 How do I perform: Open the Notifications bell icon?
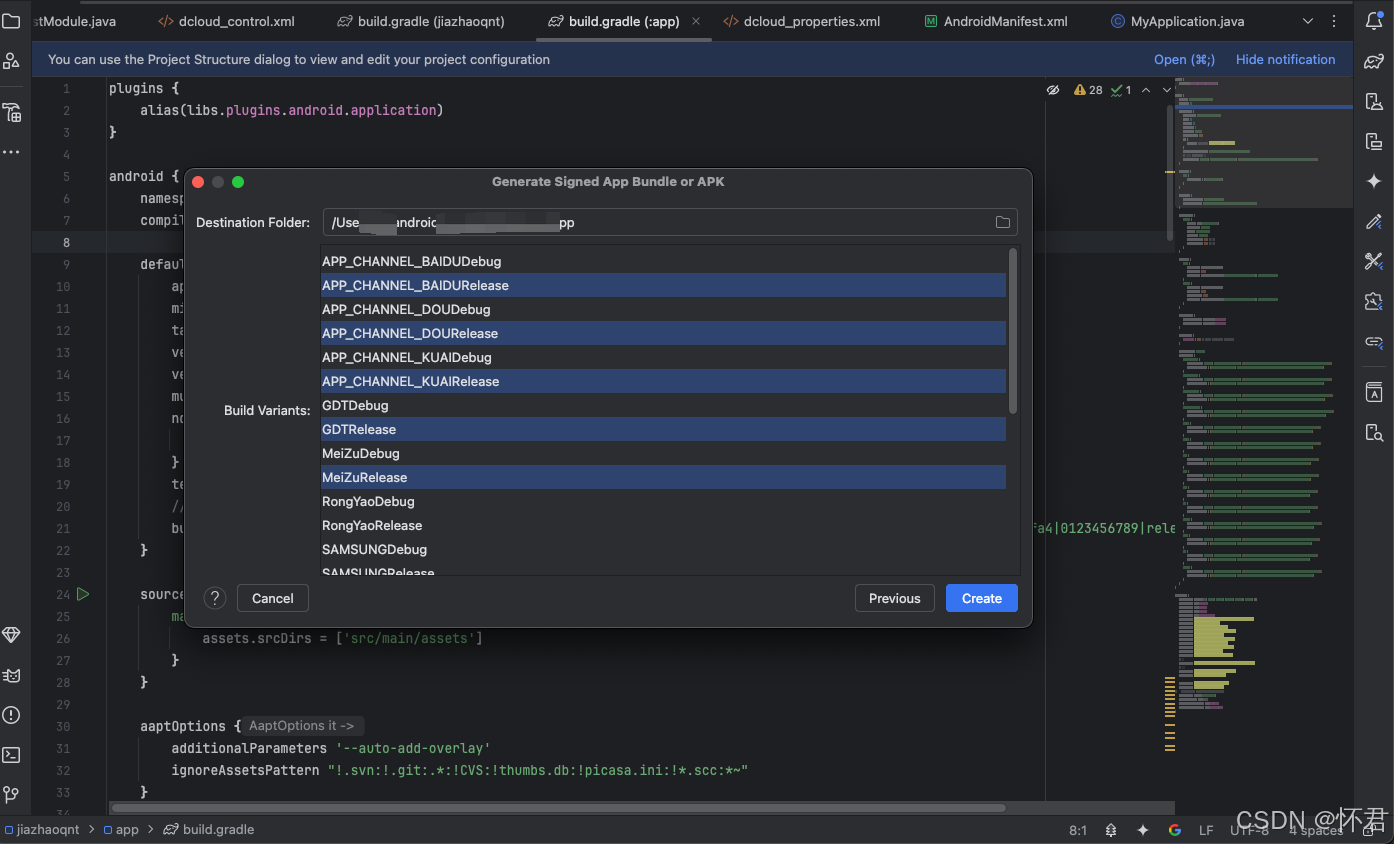[x=1374, y=21]
